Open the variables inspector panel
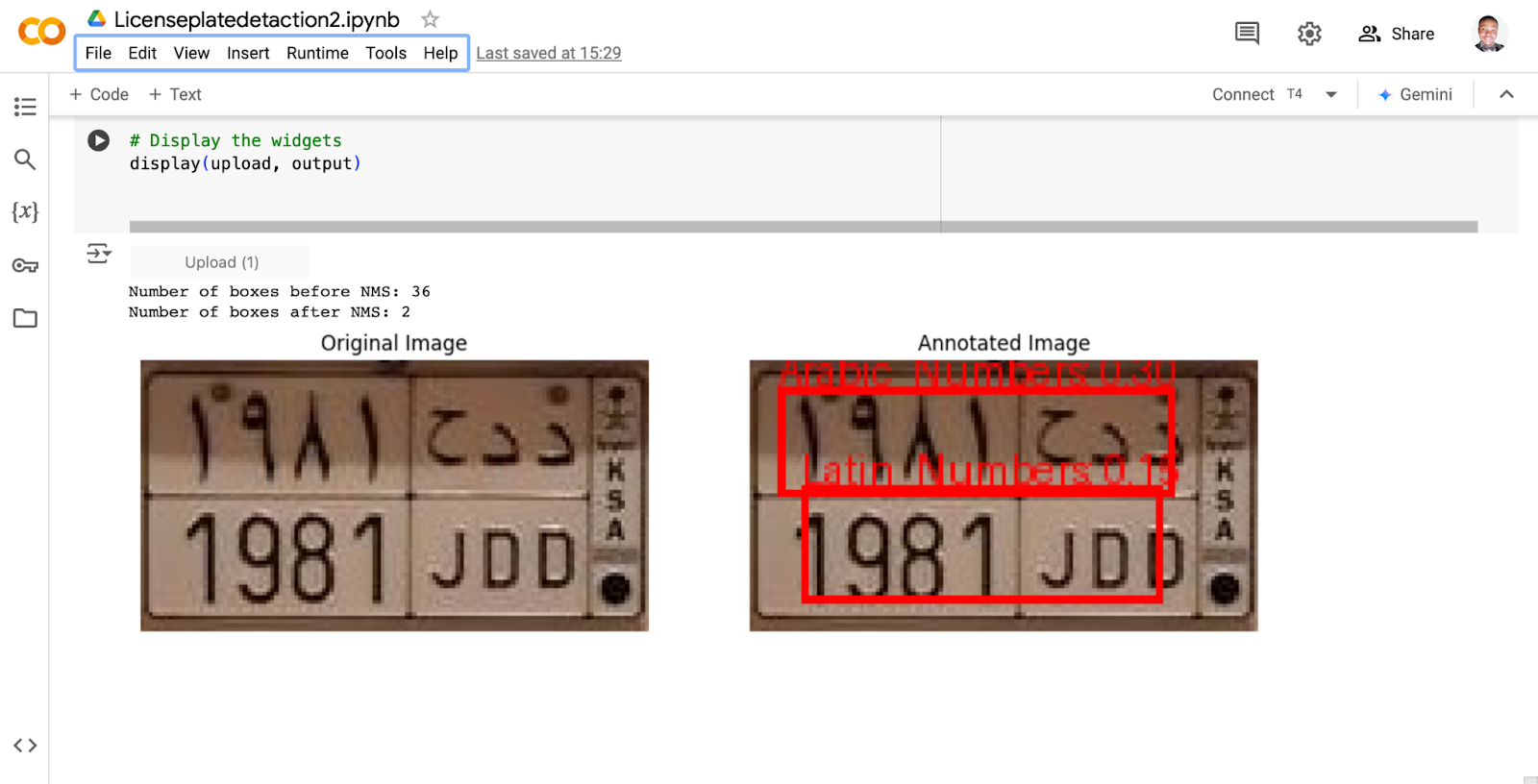Screen dimensions: 1538x784 (x=25, y=212)
